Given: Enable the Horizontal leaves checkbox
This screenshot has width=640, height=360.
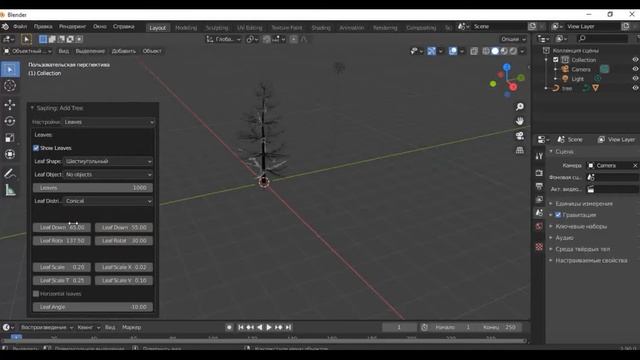Looking at the screenshot, I should 36,293.
